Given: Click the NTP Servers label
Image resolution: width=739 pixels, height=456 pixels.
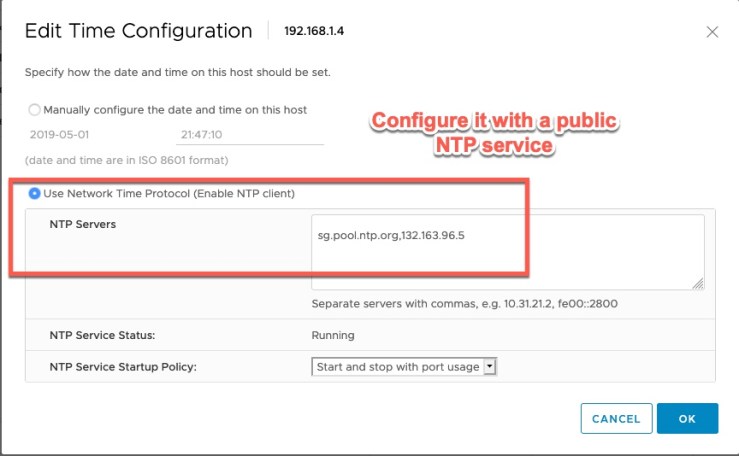Looking at the screenshot, I should point(83,224).
